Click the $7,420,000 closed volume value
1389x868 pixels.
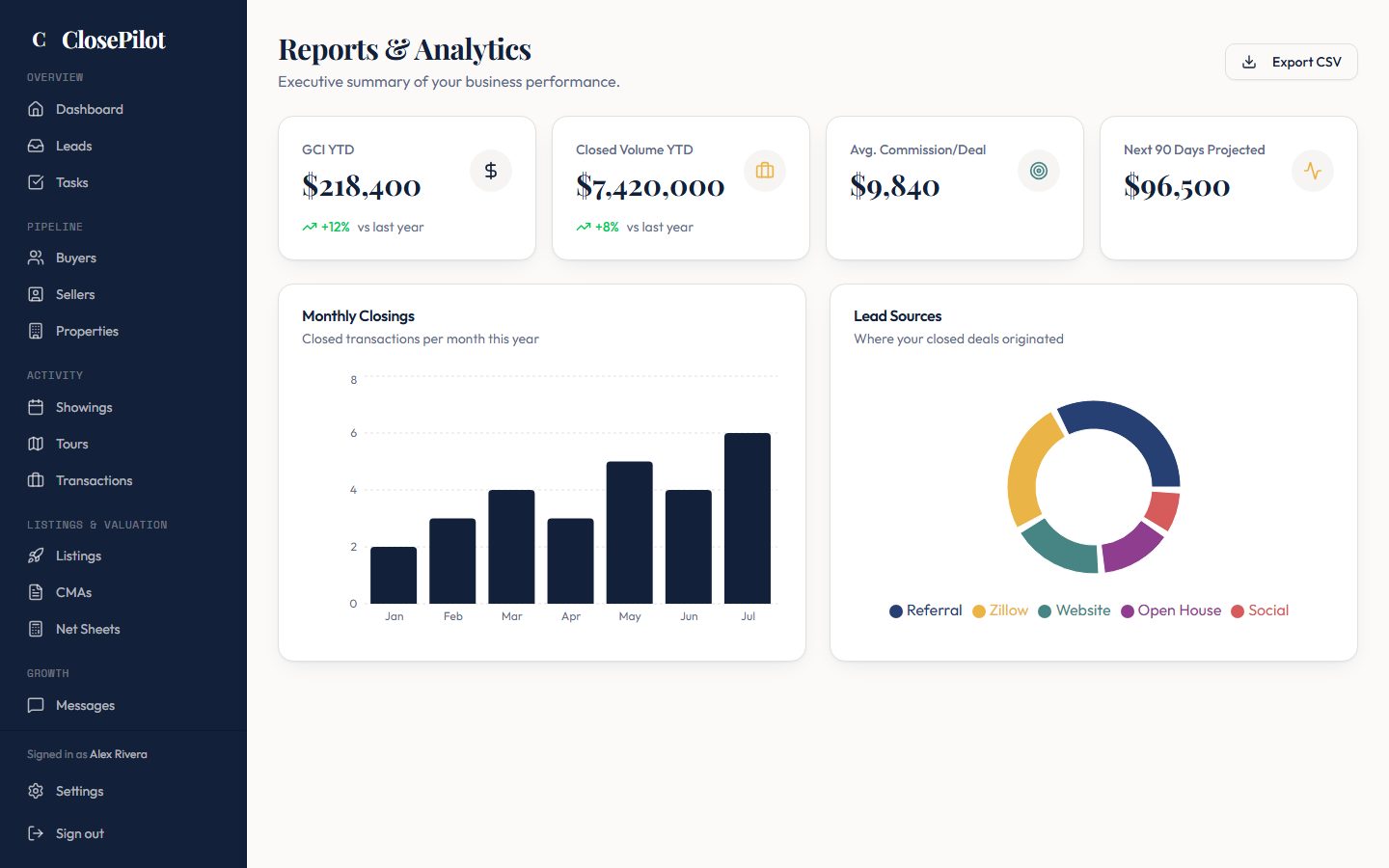(x=650, y=186)
